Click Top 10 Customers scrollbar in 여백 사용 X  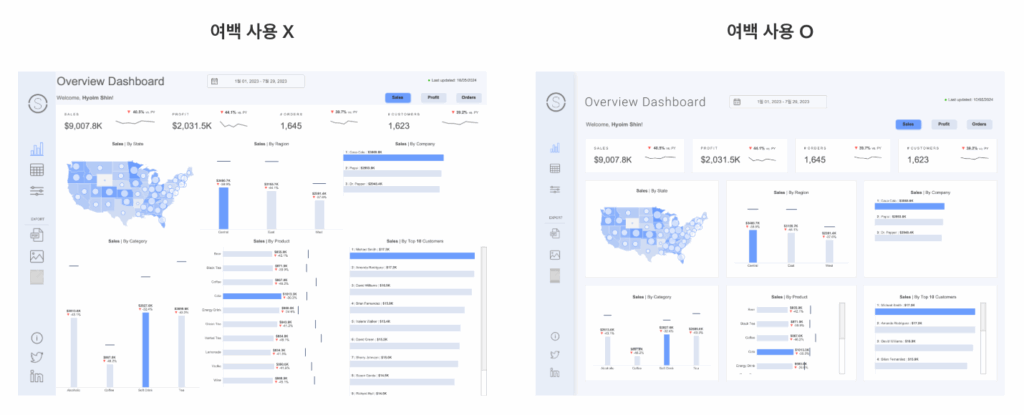point(484,300)
